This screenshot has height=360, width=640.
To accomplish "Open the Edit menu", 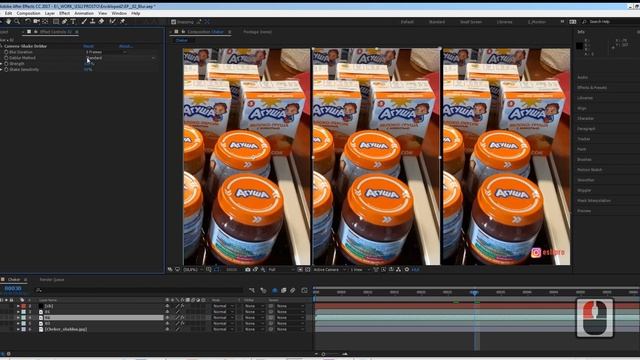I will tap(8, 13).
